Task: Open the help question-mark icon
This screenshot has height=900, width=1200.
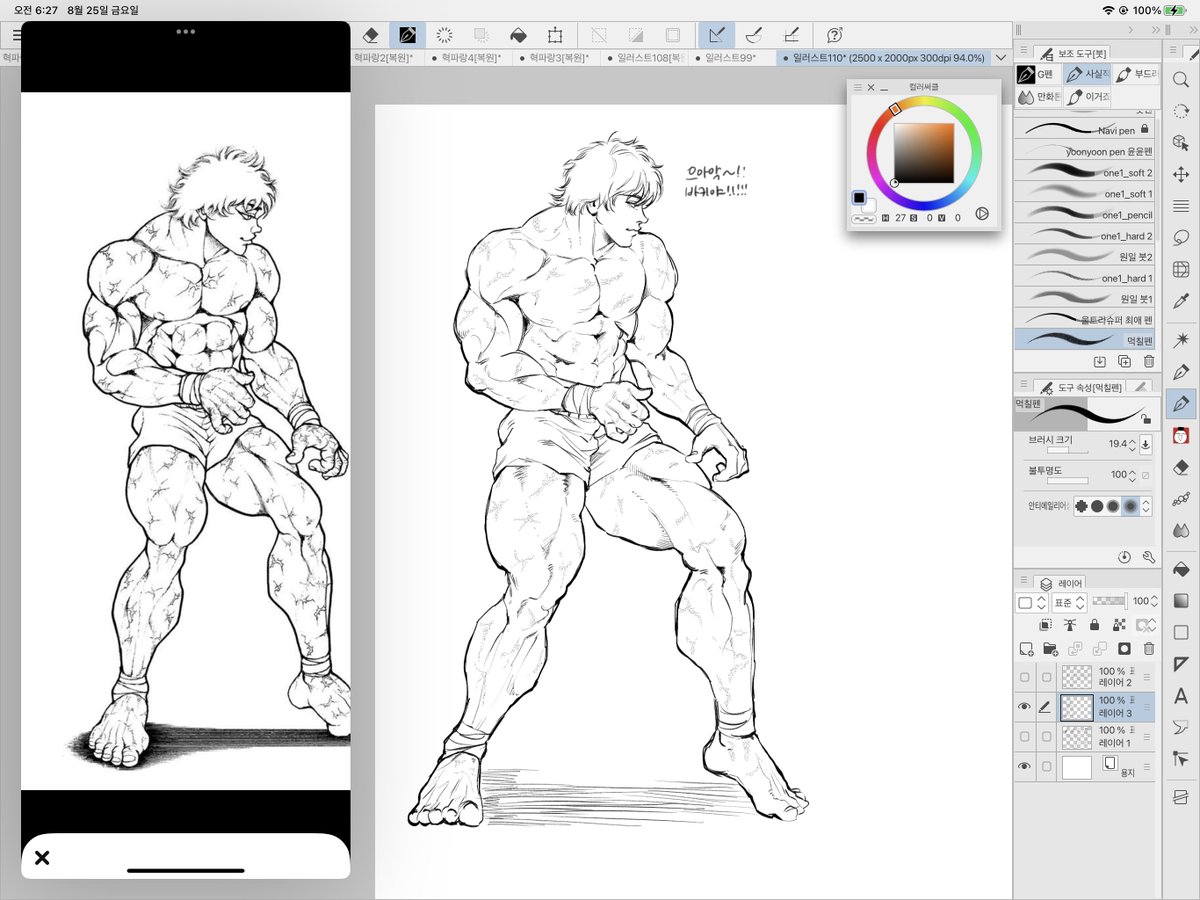Action: point(836,35)
